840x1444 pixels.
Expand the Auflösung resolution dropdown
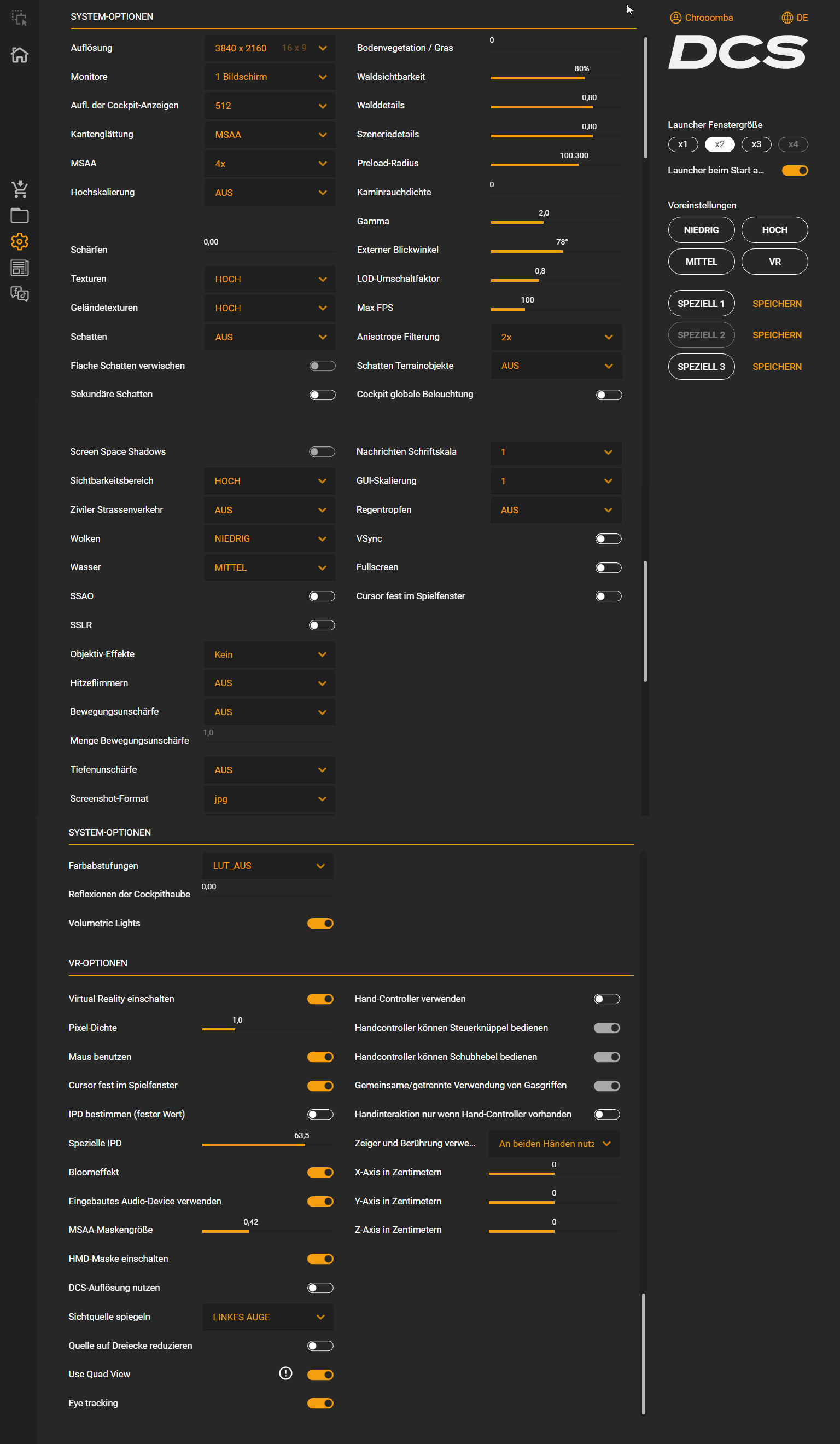point(270,48)
